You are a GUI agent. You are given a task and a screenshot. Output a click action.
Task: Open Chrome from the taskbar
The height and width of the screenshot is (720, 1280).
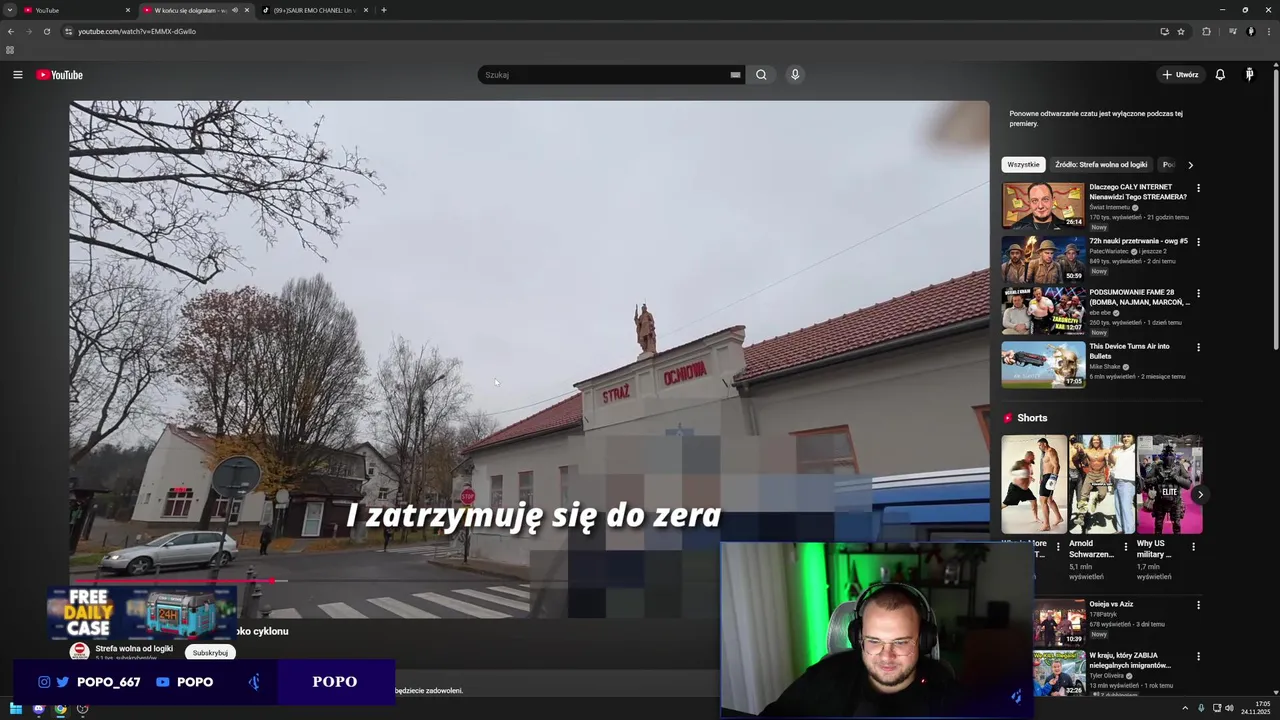(60, 709)
